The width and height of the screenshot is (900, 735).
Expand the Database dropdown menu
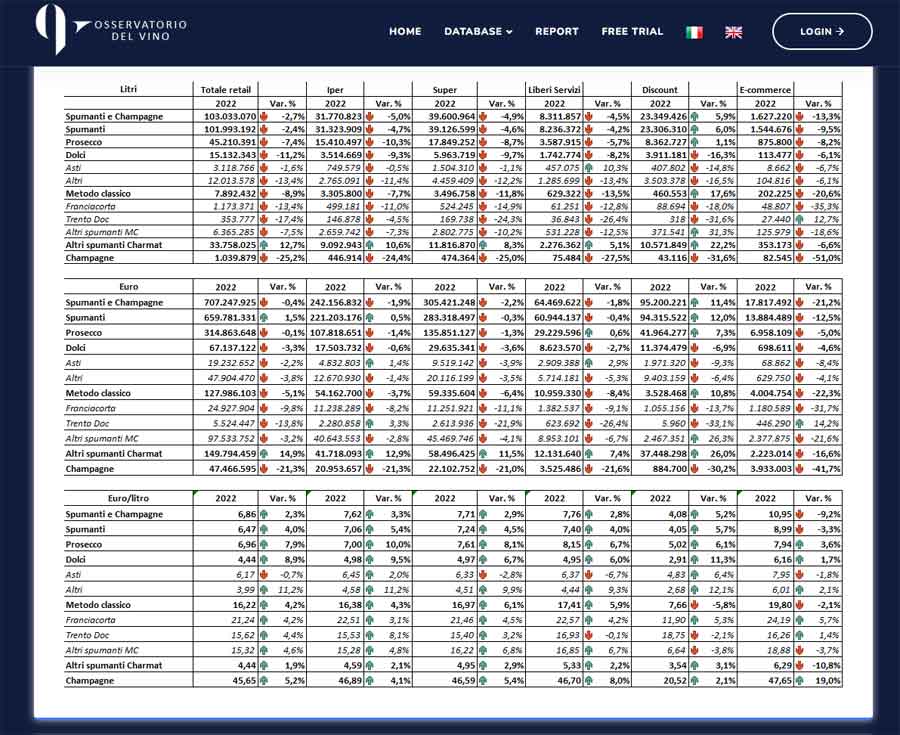pyautogui.click(x=478, y=32)
